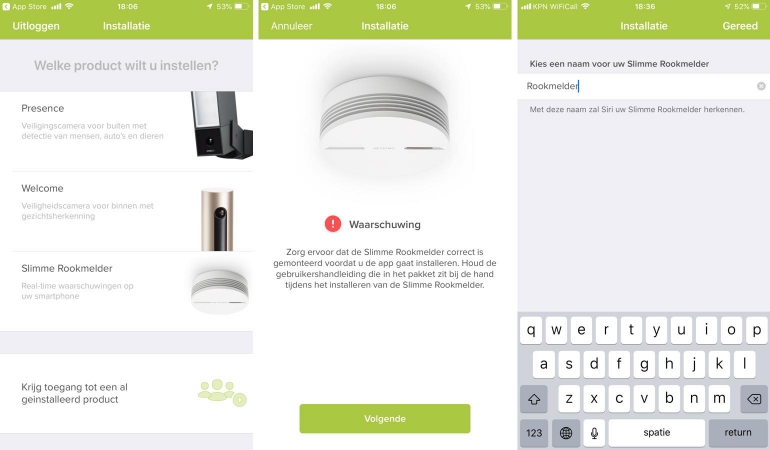The width and height of the screenshot is (770, 450).
Task: Choose the Slimme Rookmelder product
Action: (x=127, y=291)
